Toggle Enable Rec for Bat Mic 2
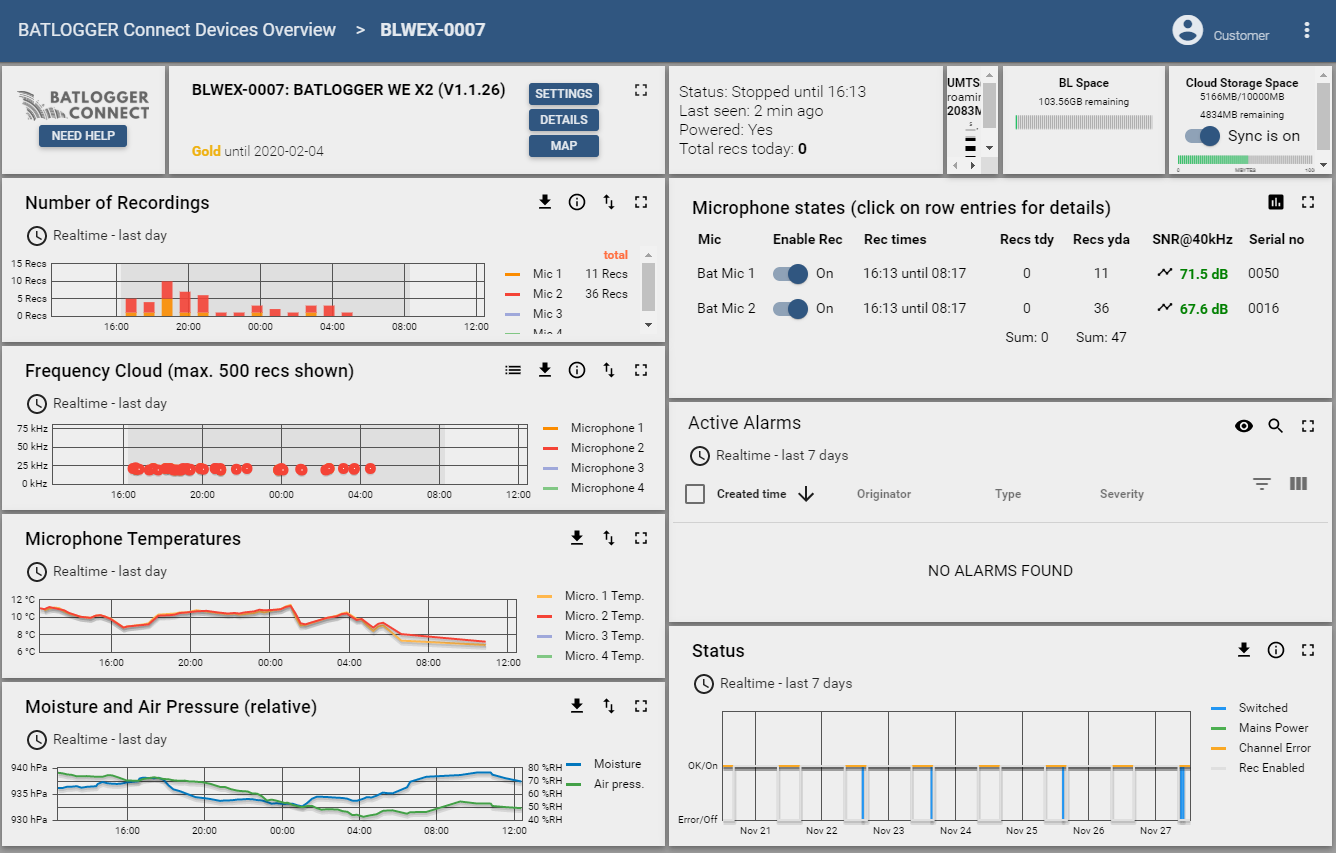The height and width of the screenshot is (853, 1336). pos(791,308)
